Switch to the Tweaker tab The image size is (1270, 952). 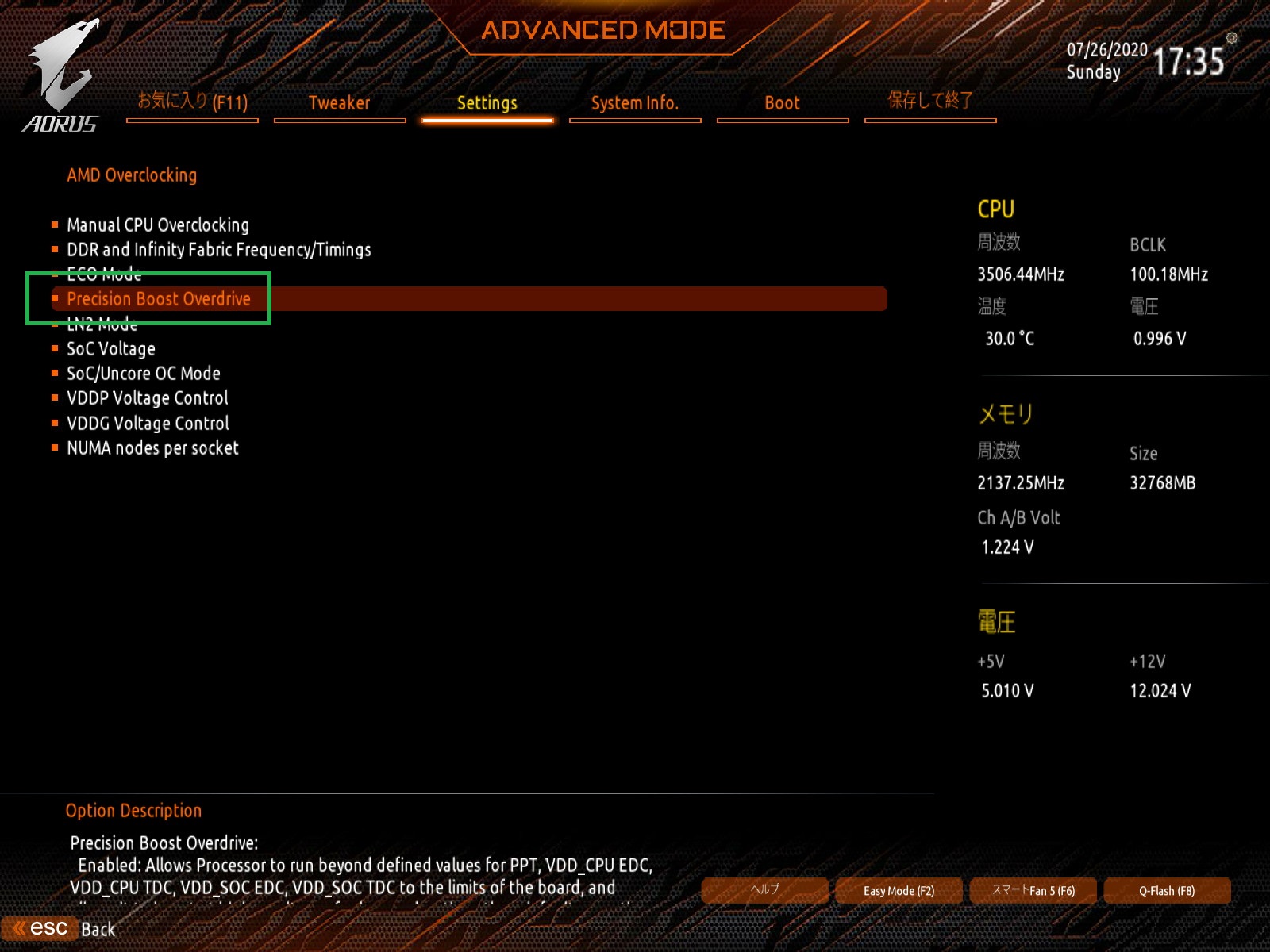pyautogui.click(x=340, y=102)
